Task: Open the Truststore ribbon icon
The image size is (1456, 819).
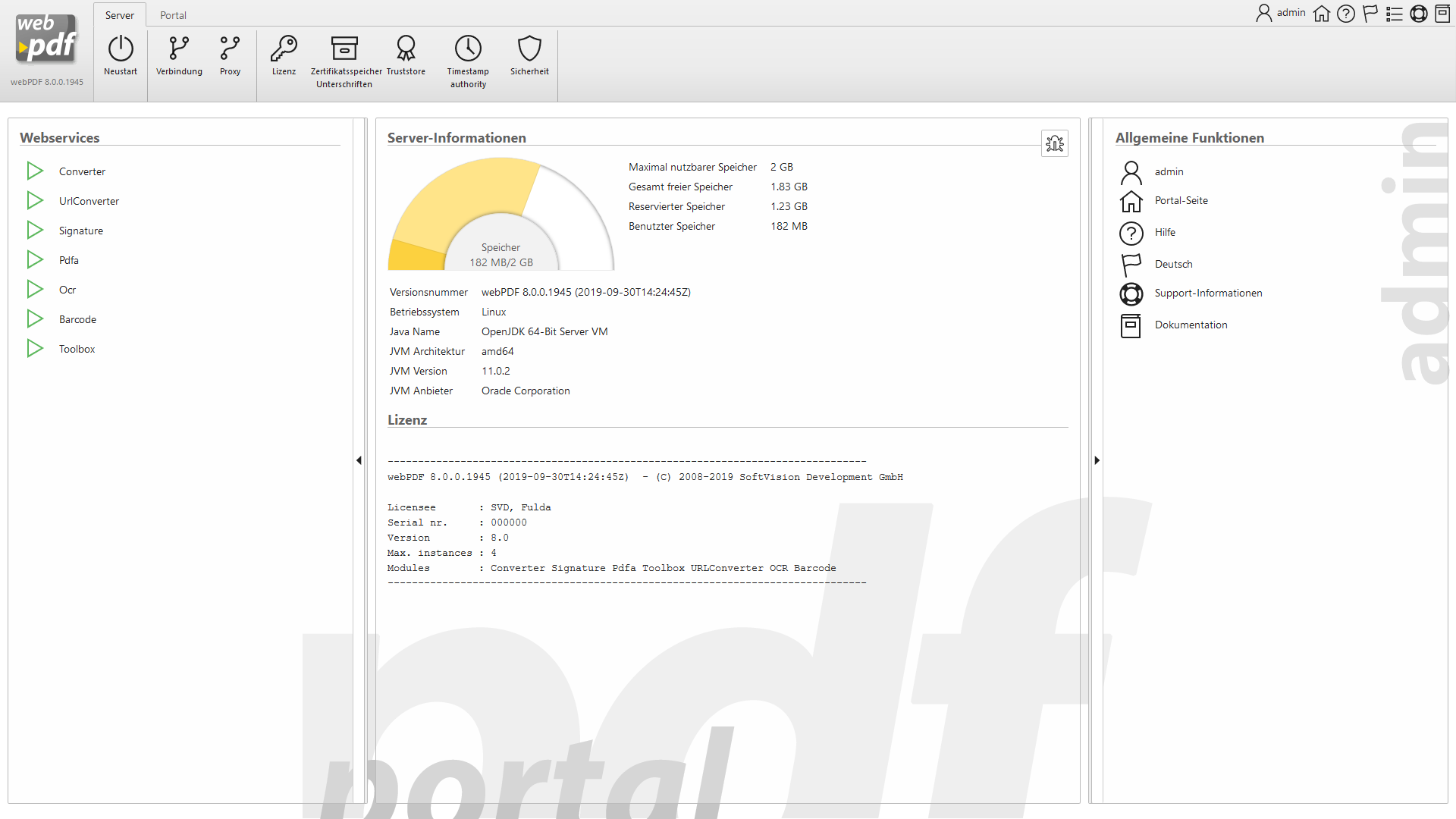Action: coord(406,49)
